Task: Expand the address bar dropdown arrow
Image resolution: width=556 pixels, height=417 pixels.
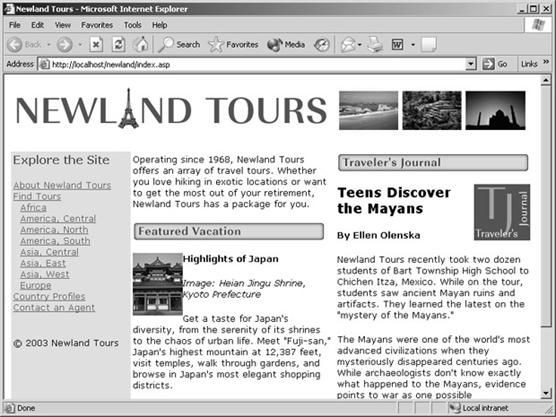Action: pos(470,64)
